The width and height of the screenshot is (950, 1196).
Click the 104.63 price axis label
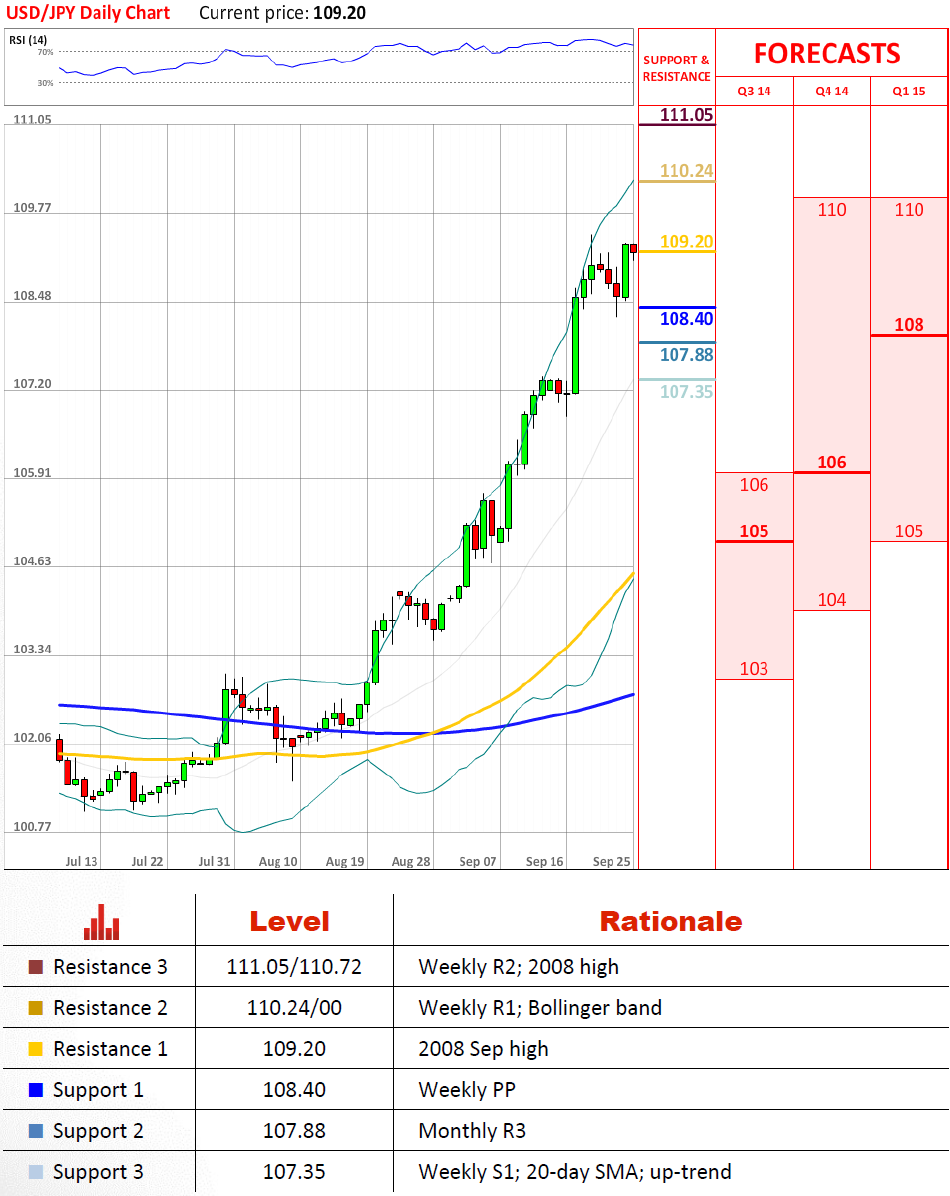point(32,561)
